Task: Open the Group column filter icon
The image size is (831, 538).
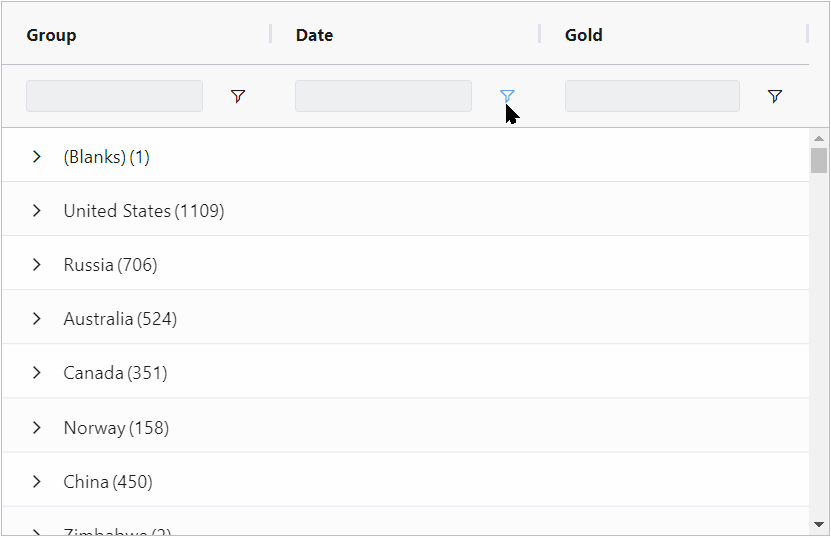Action: [238, 96]
